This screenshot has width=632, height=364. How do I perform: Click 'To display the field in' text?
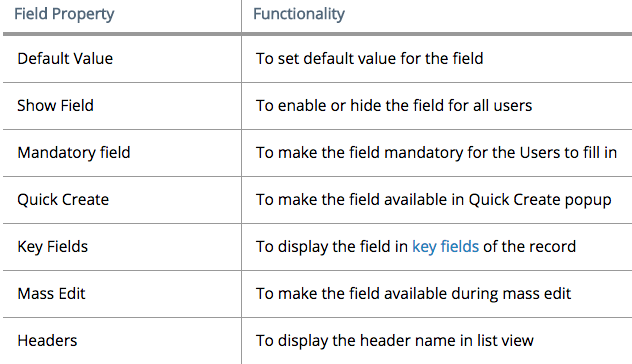pyautogui.click(x=332, y=247)
